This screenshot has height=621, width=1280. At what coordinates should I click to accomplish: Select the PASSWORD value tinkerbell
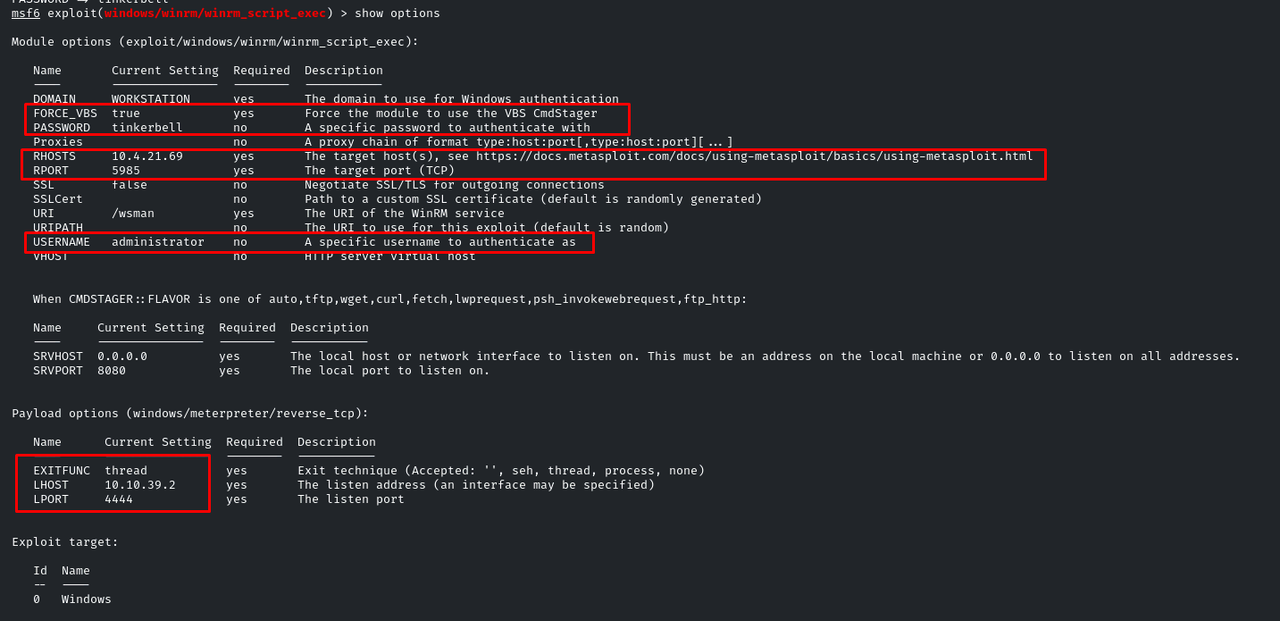point(147,127)
